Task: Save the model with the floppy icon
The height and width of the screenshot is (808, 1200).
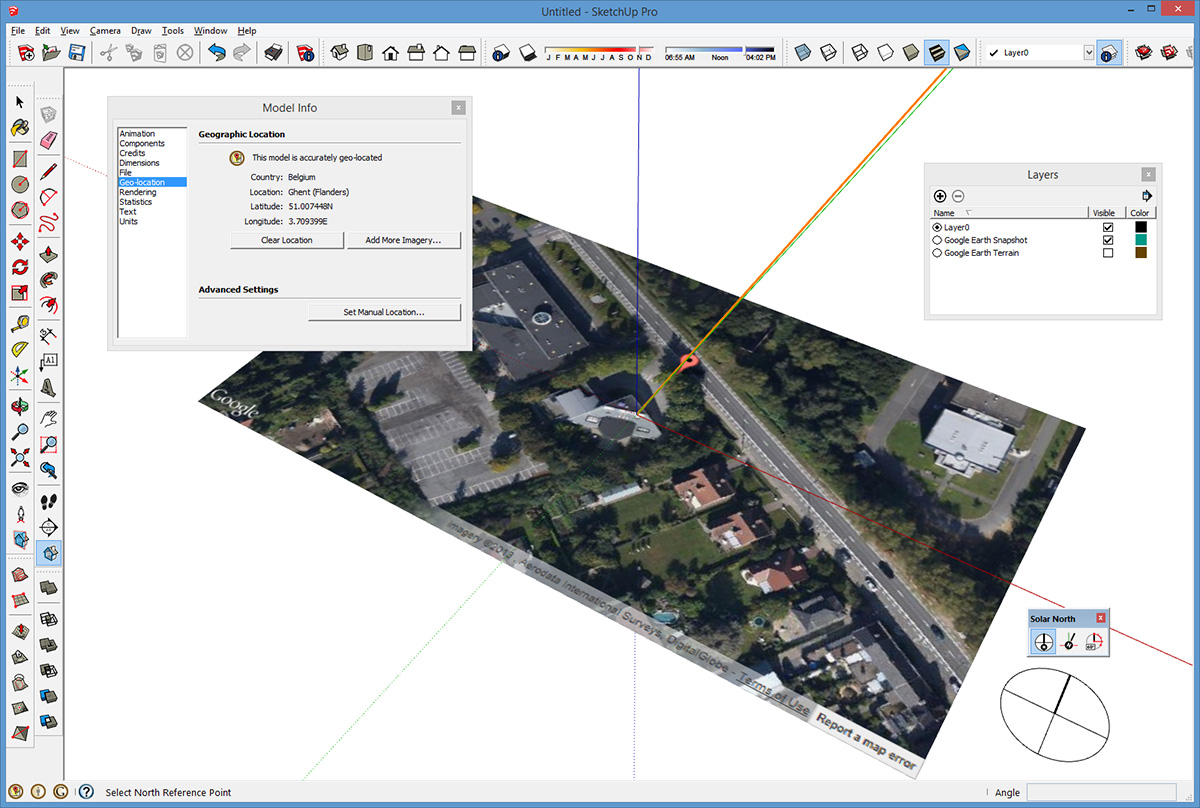Action: pos(76,52)
